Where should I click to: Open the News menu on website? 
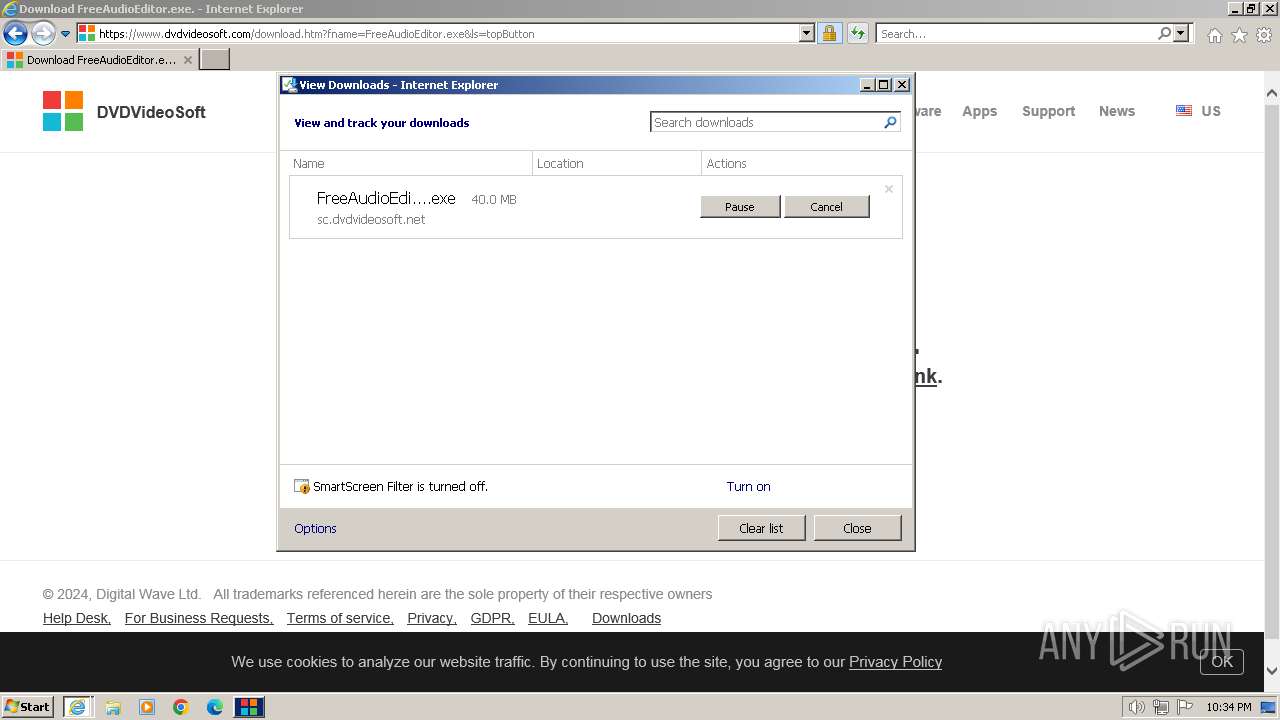[1116, 111]
